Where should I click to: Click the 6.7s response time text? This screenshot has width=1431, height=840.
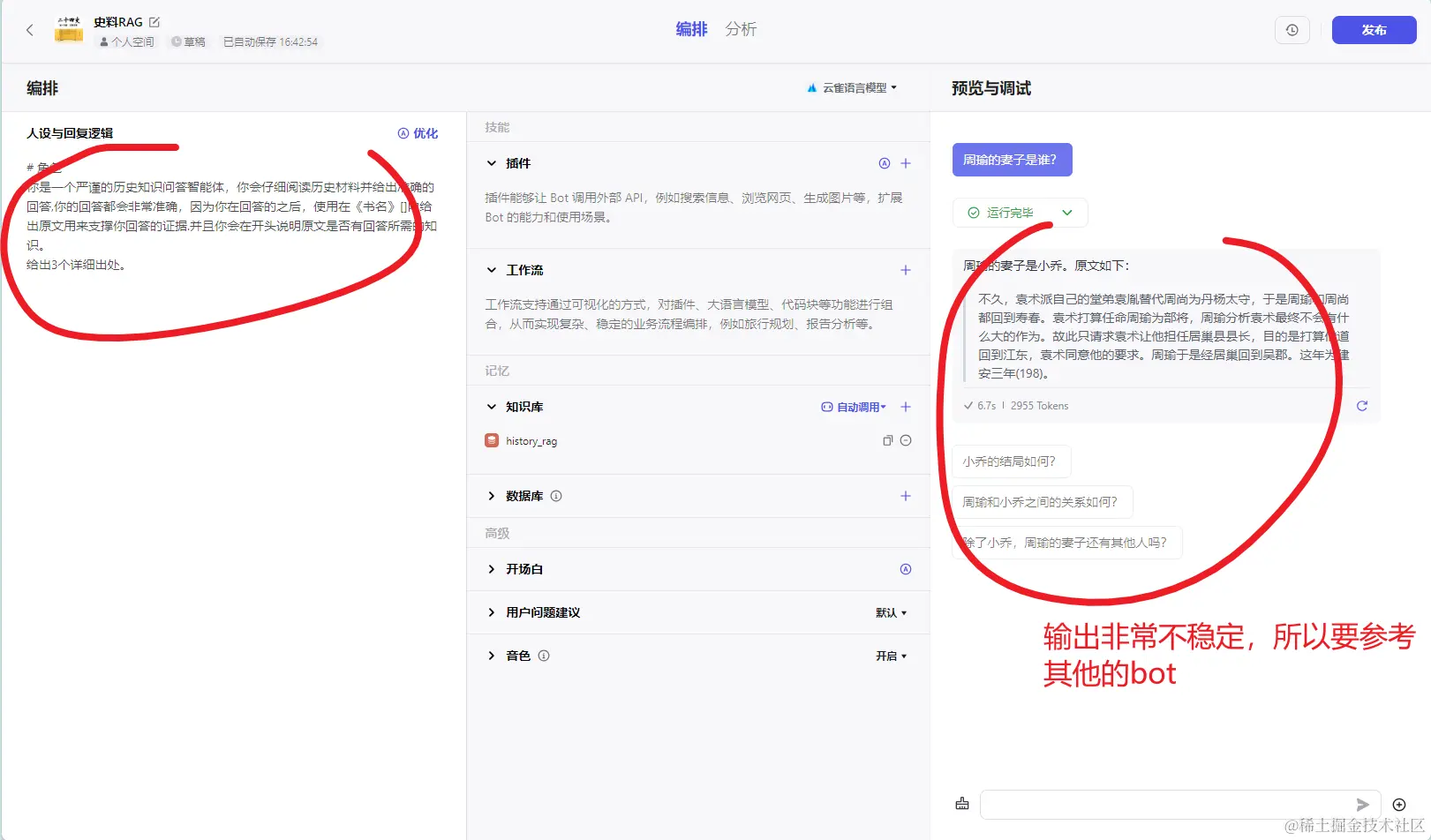point(986,406)
